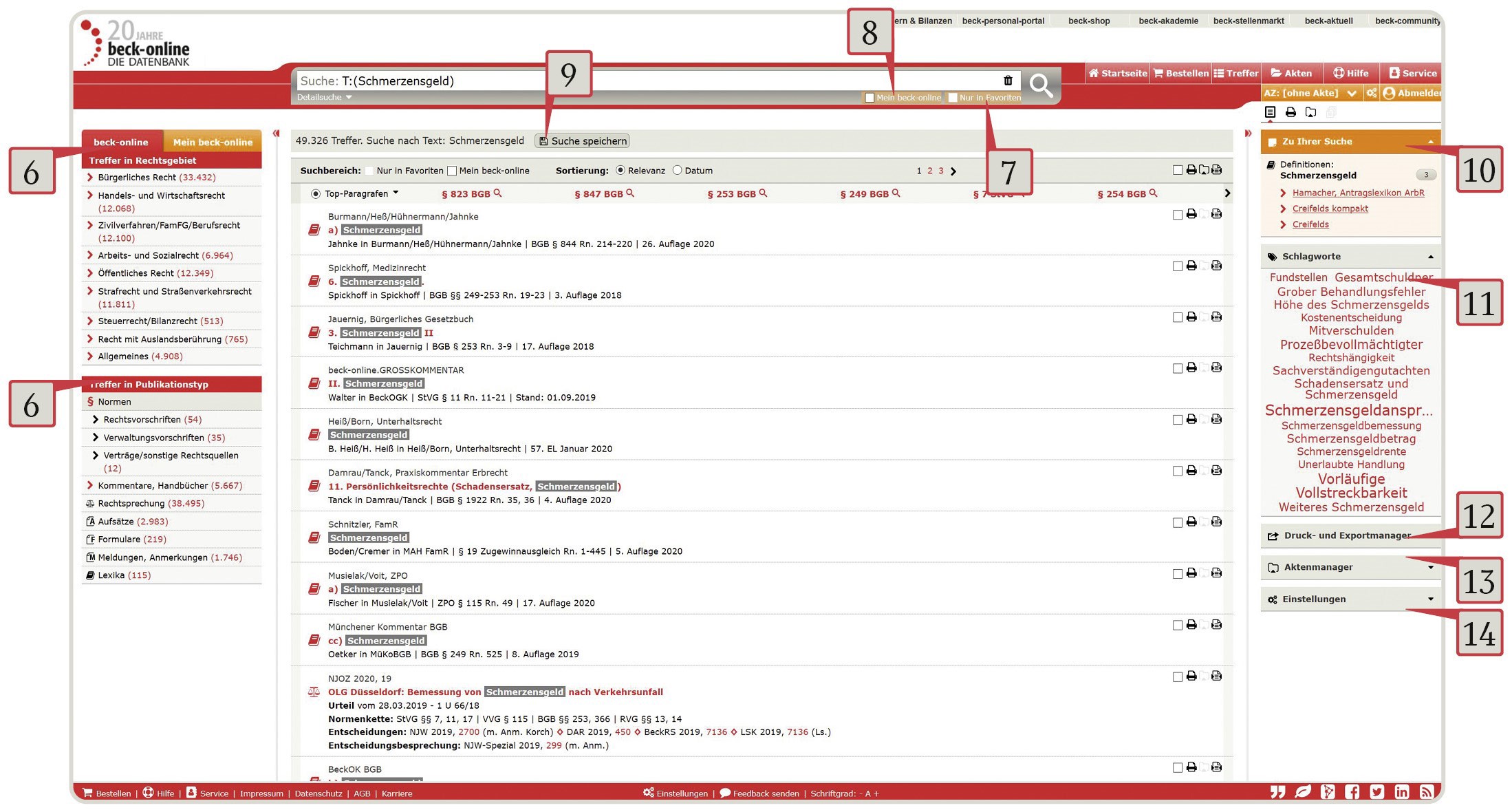Select Datum sorting radio button
Viewport: 1512px width, 810px height.
pyautogui.click(x=678, y=170)
